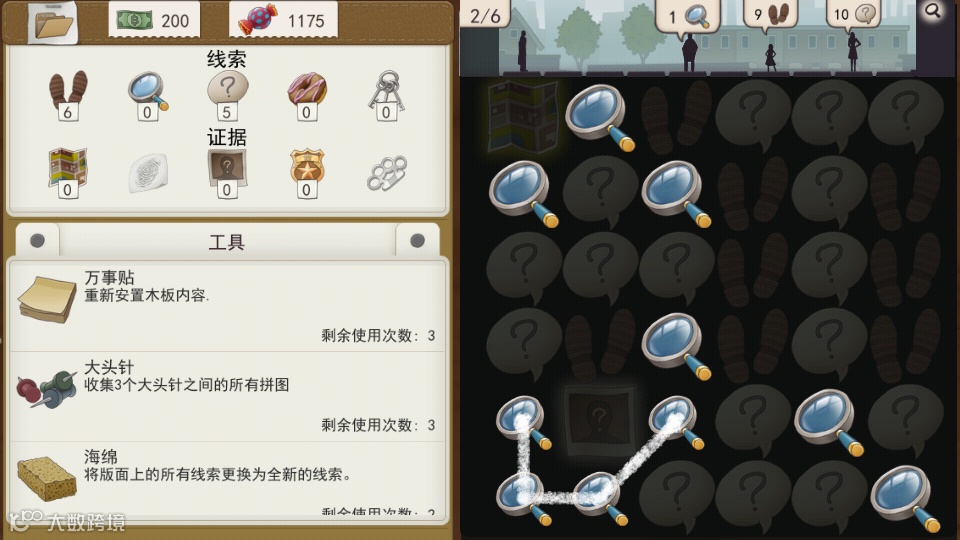Screen dimensions: 960x540
Task: Use the 万事贴 sticky notes tool
Action: (x=227, y=306)
